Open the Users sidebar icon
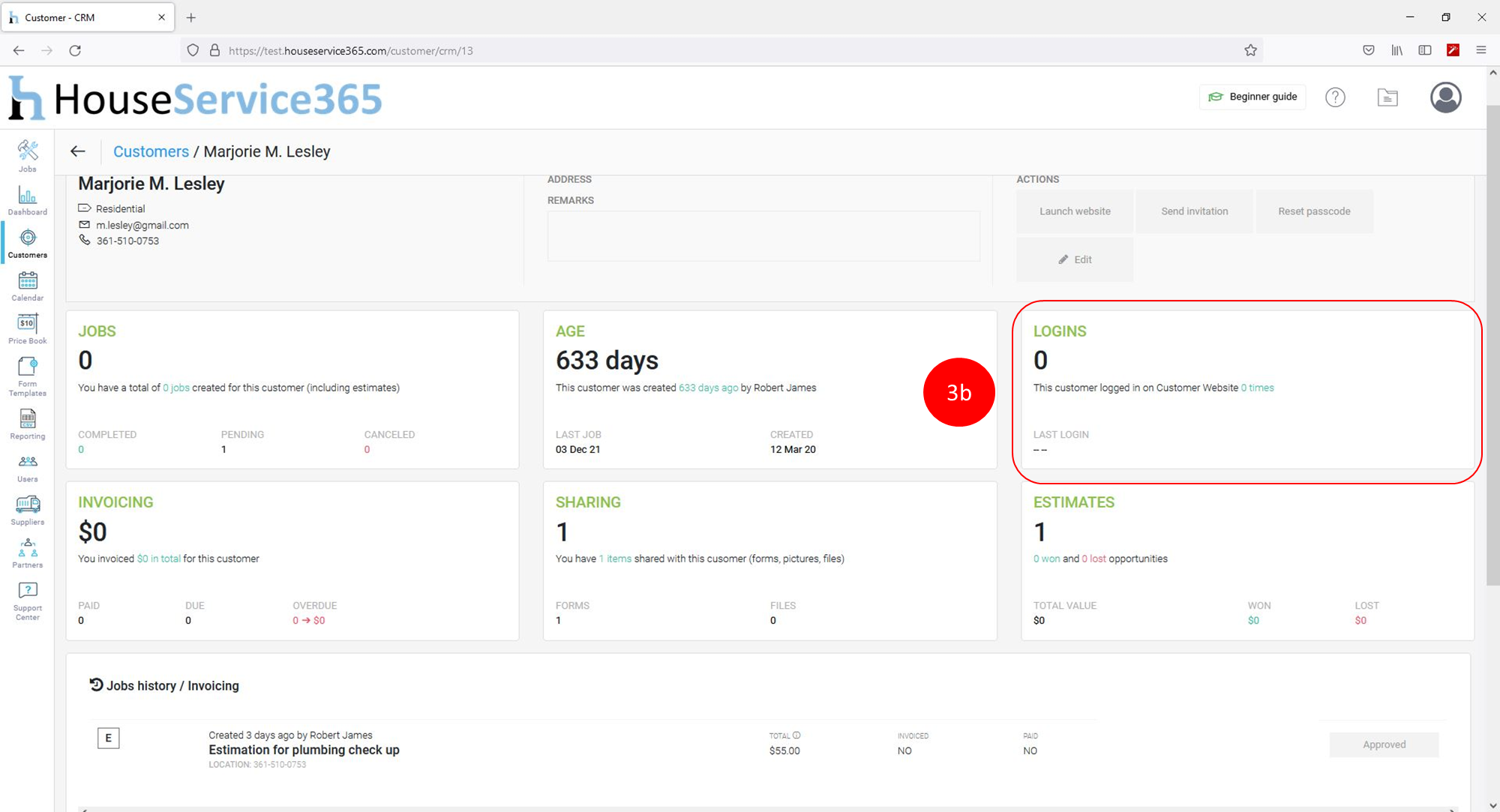1500x812 pixels. click(x=28, y=467)
